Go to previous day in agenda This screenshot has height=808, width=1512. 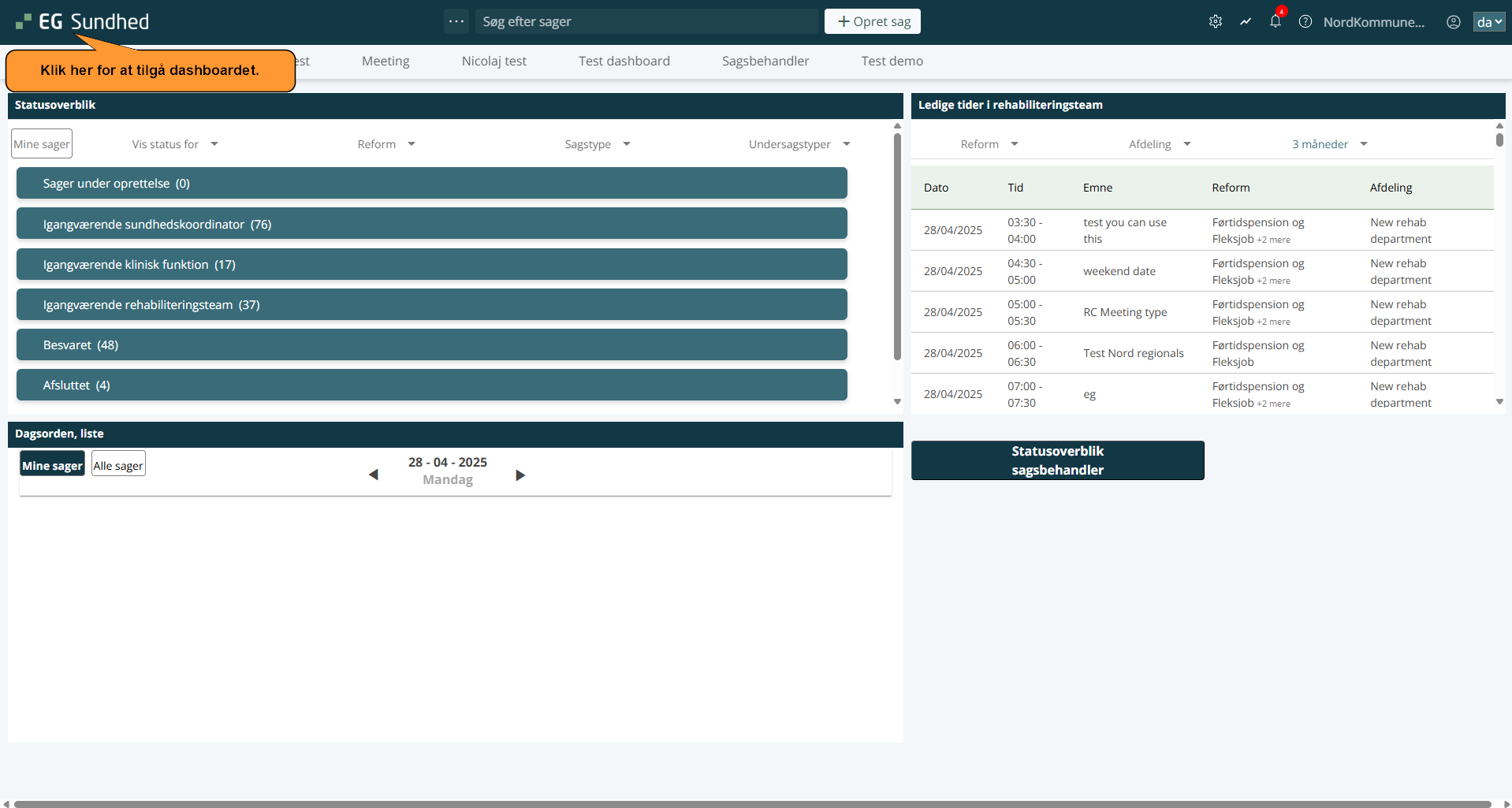click(x=374, y=475)
